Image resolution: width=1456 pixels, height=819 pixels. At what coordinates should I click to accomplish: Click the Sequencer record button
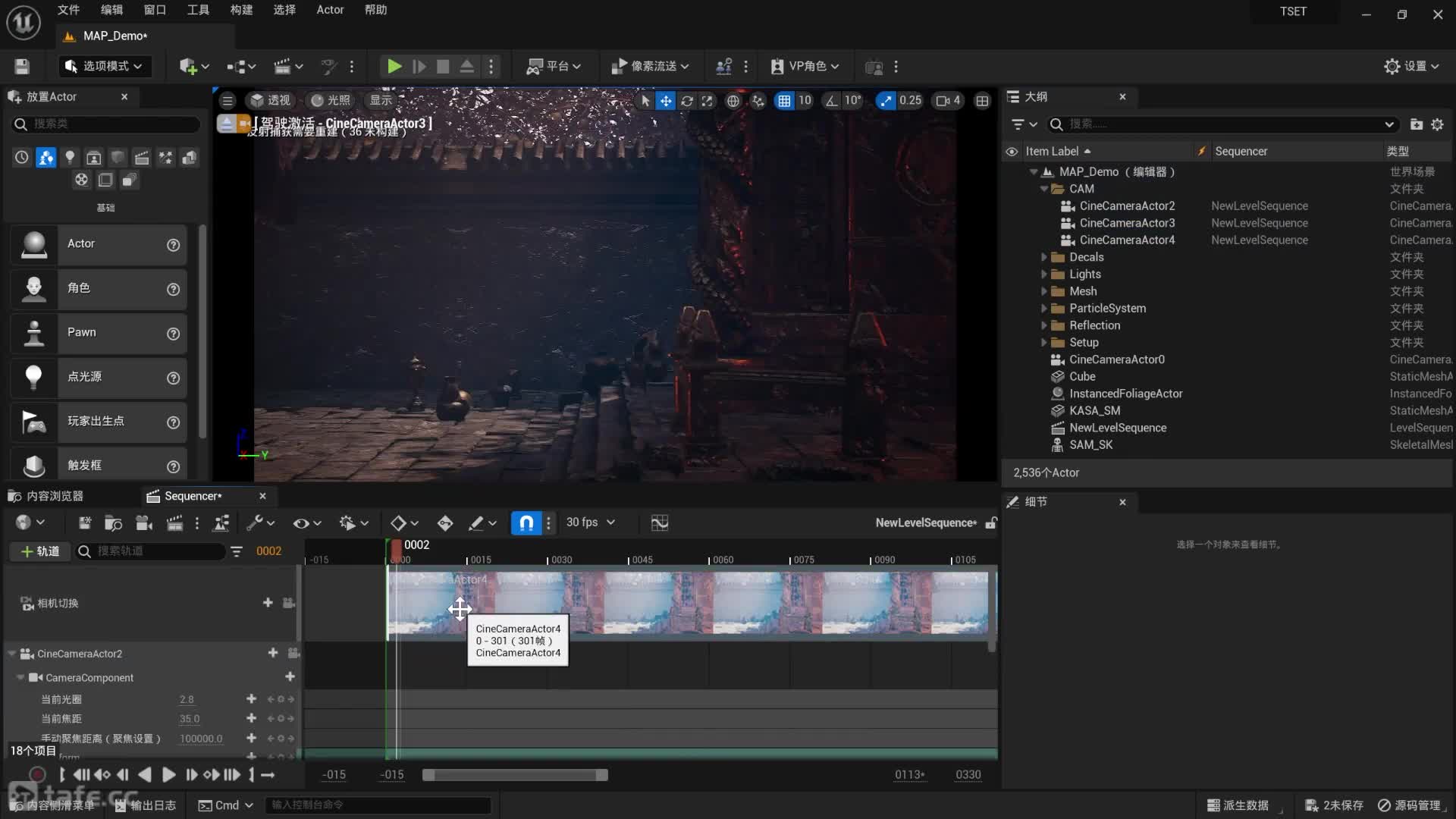click(x=37, y=774)
